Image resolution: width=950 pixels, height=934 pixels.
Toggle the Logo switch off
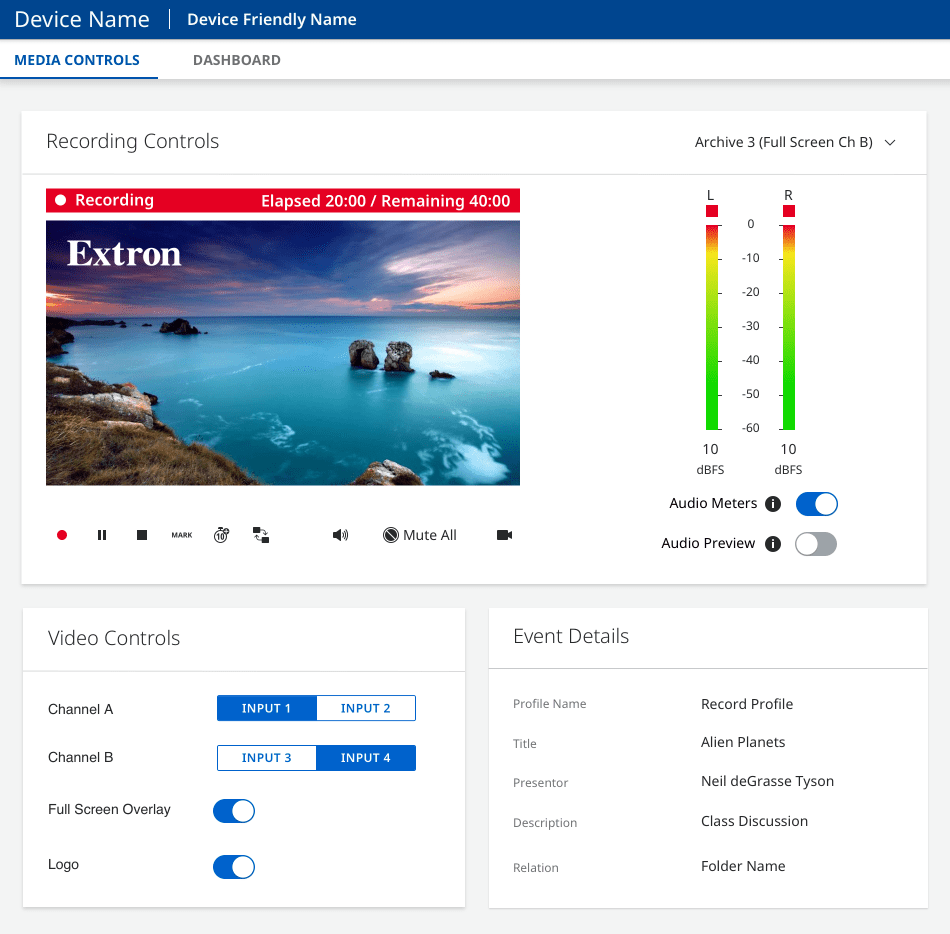pyautogui.click(x=234, y=866)
